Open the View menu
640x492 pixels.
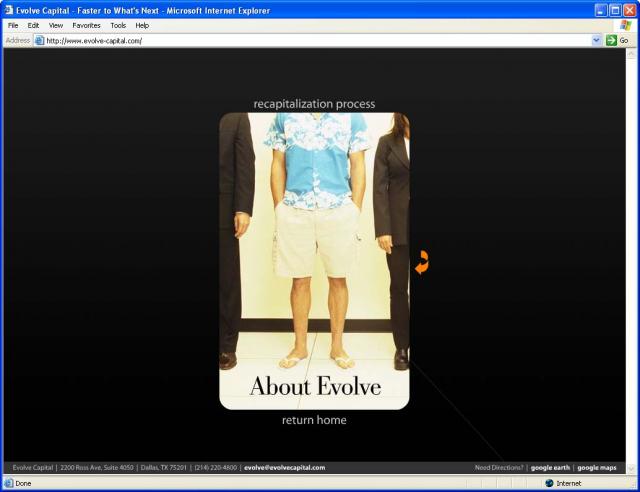point(56,25)
